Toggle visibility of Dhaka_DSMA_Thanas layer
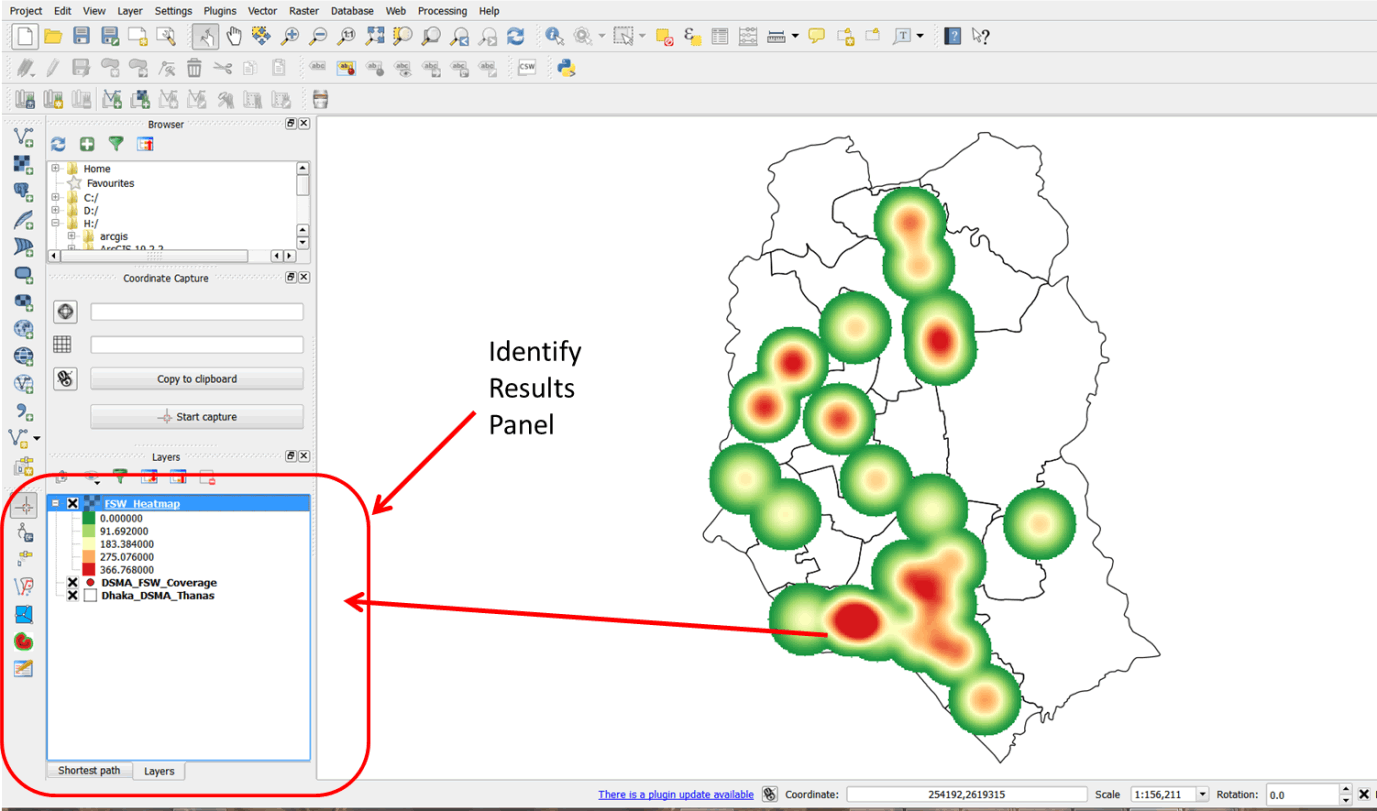The image size is (1377, 811). point(73,595)
